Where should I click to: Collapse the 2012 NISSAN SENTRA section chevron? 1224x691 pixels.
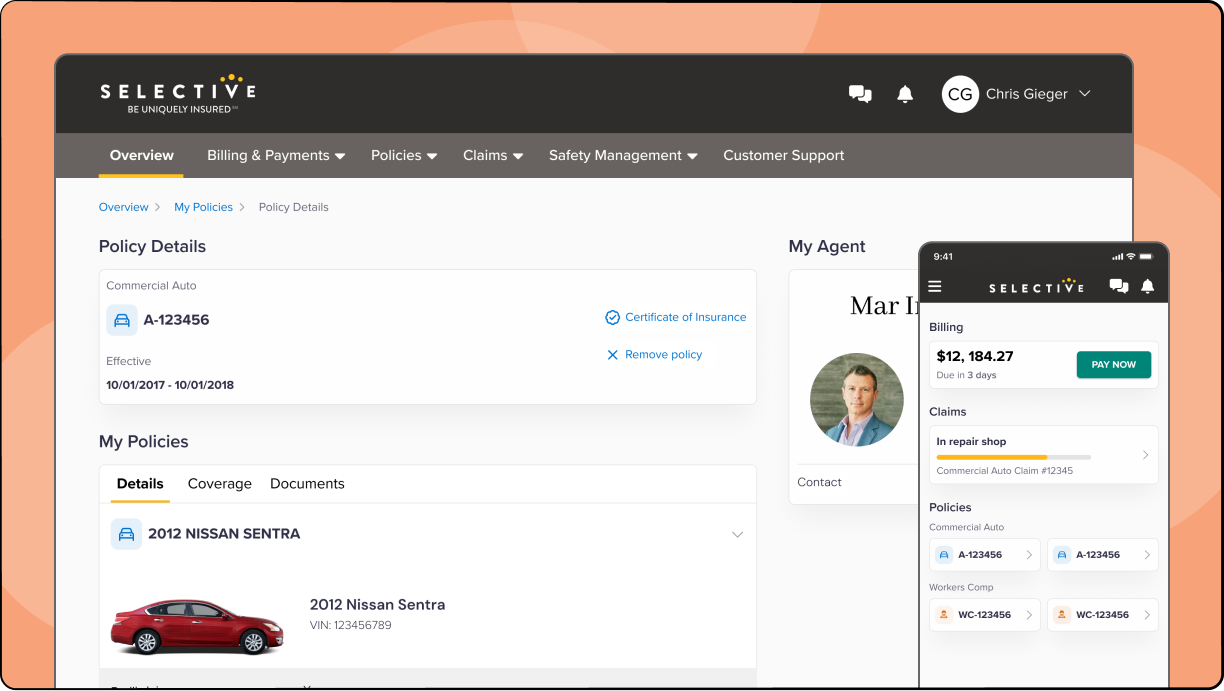pyautogui.click(x=737, y=534)
